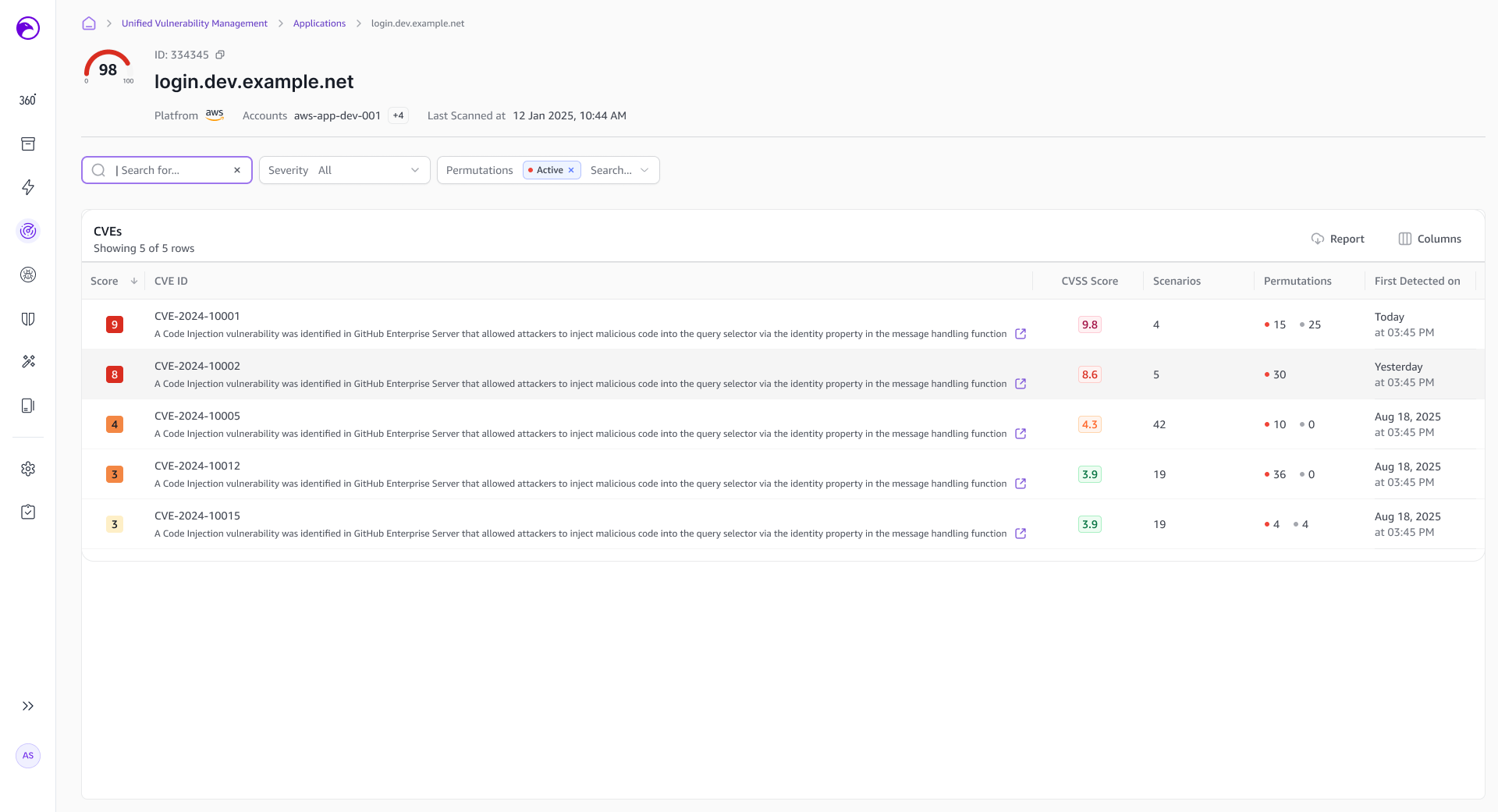The width and height of the screenshot is (1498, 812).
Task: Click the home breadcrumb icon
Action: [89, 23]
